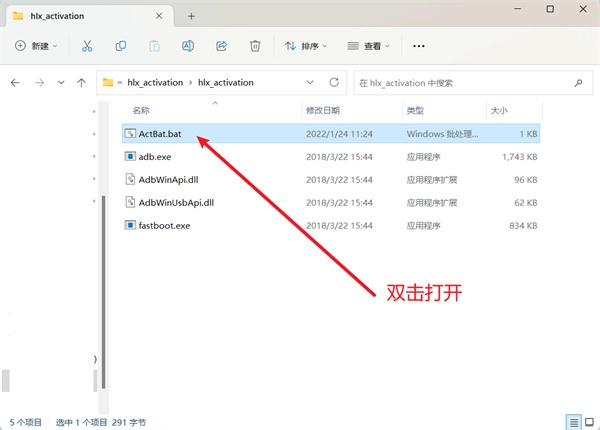Open the See more (…) toolbar menu
Image resolution: width=600 pixels, height=430 pixels.
pos(419,46)
